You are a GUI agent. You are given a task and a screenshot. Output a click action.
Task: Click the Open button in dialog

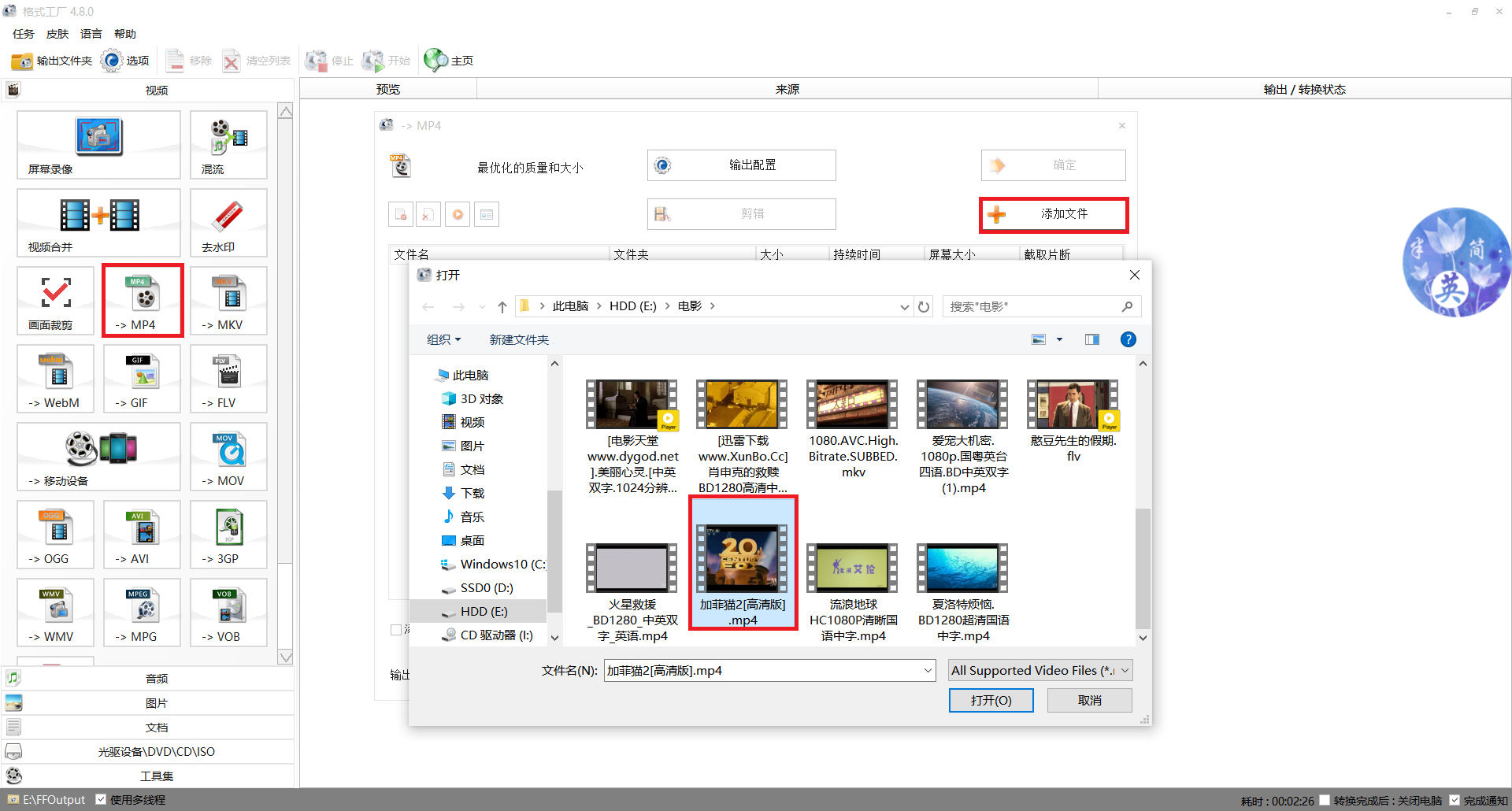991,700
